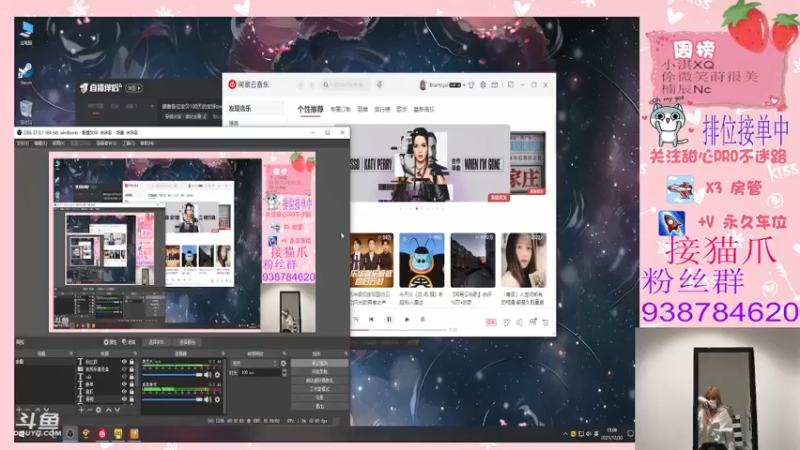The width and height of the screenshot is (800, 450).
Task: Toggle visibility of 周榜 source
Action: coord(124,398)
